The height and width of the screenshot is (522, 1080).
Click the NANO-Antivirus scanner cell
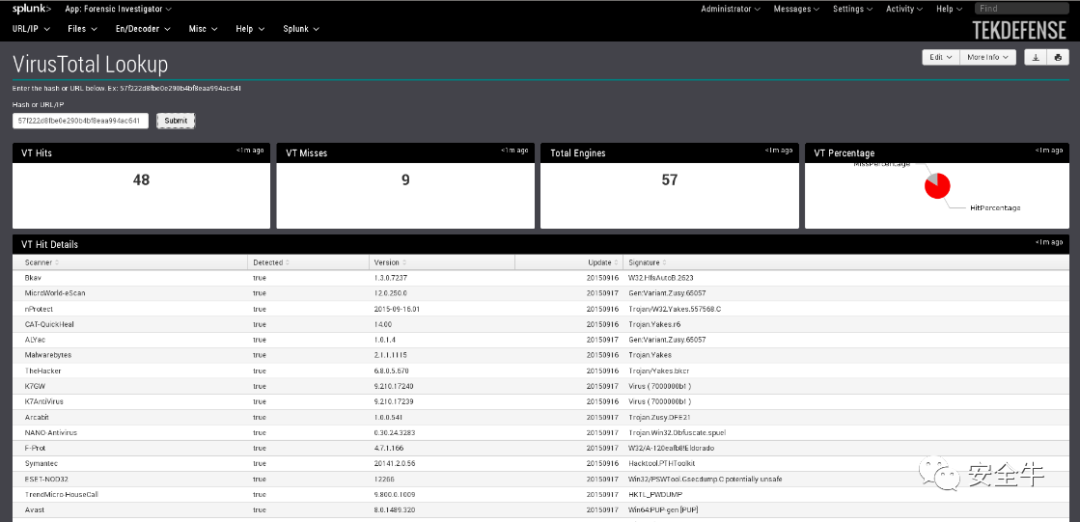click(51, 432)
